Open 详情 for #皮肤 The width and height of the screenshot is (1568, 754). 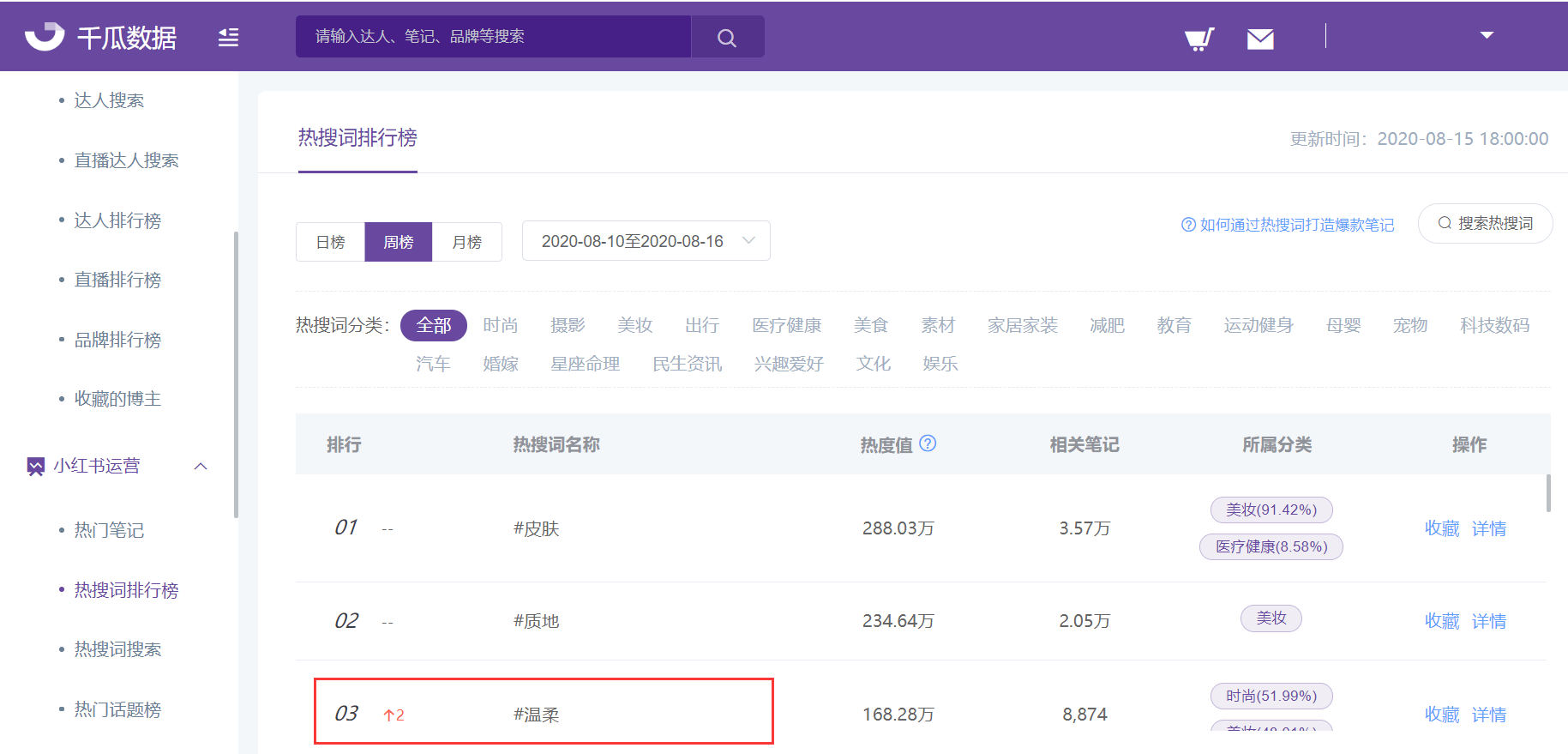(1488, 528)
